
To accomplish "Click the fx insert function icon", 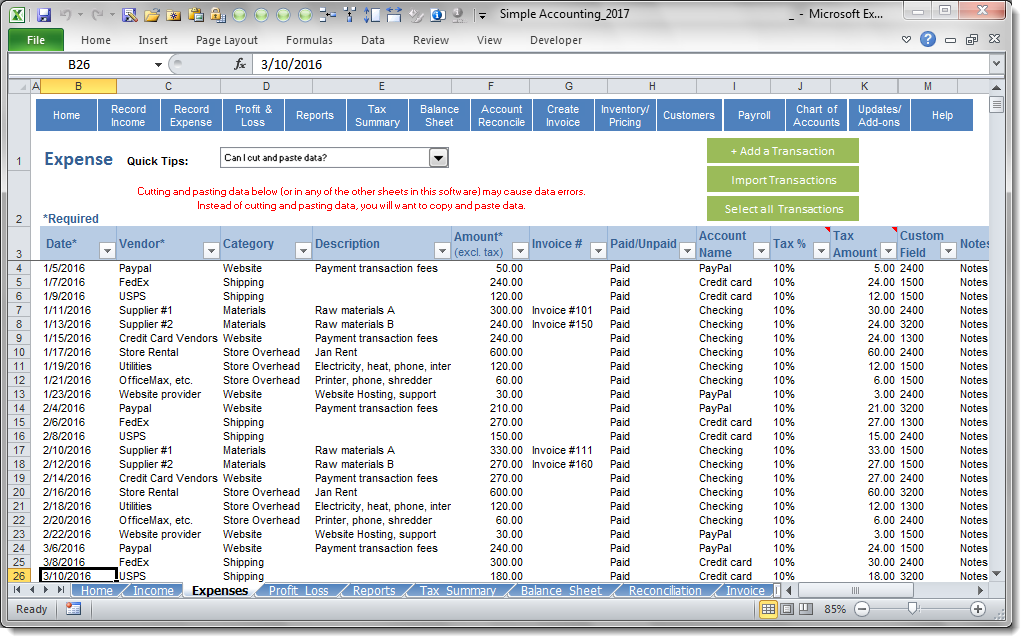I will [240, 64].
